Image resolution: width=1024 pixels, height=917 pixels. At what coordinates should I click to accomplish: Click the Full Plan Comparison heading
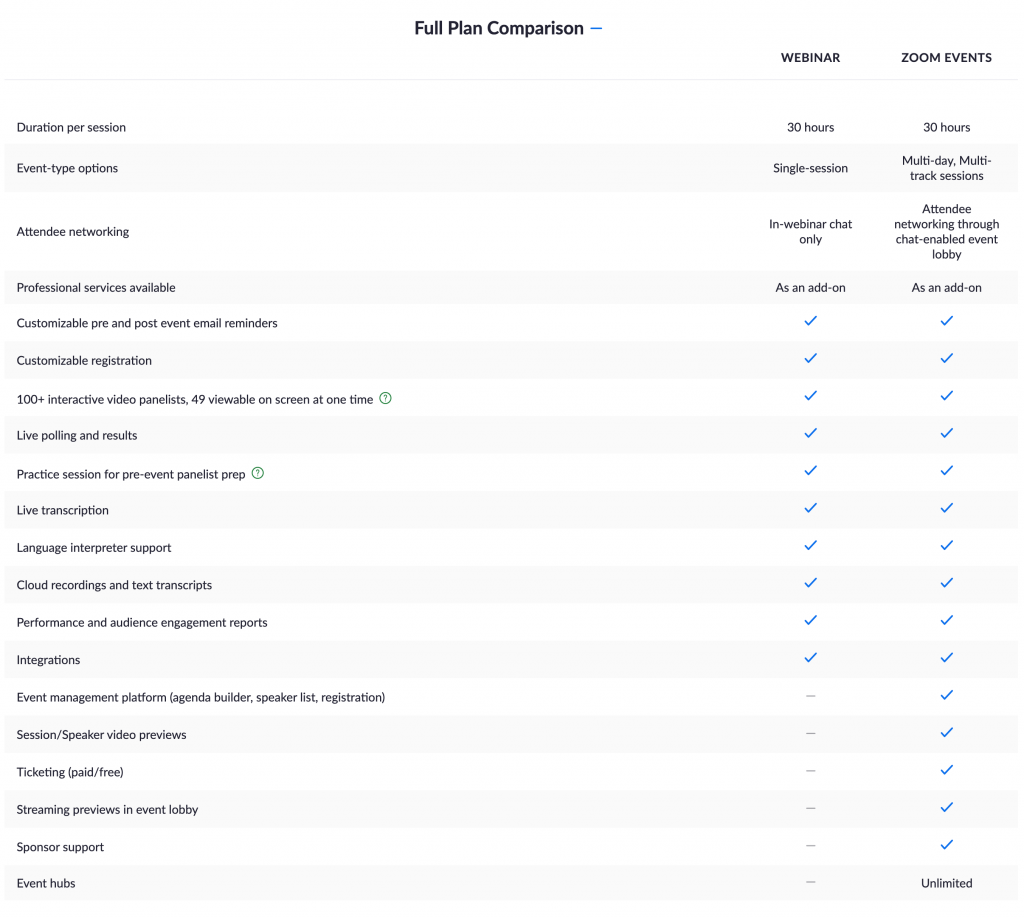499,29
